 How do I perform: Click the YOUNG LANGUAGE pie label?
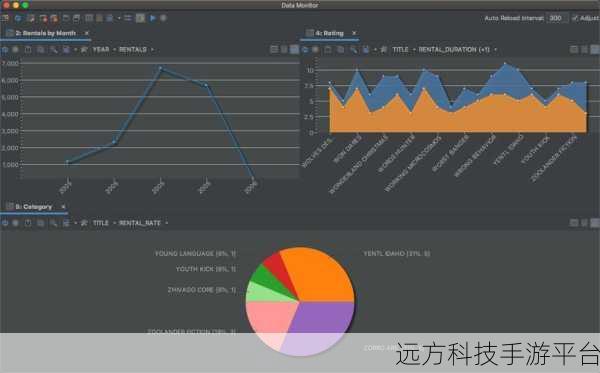[x=195, y=253]
